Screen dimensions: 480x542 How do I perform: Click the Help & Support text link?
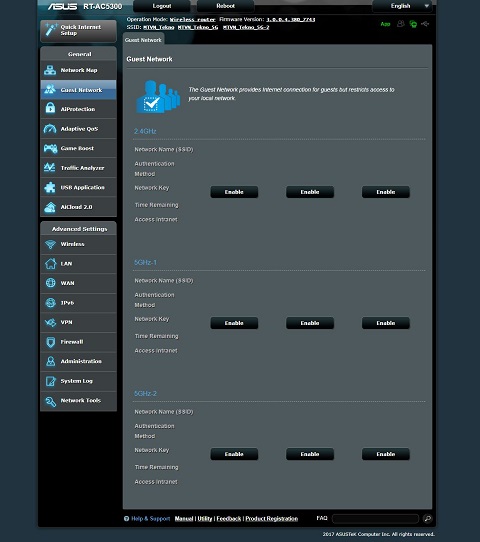151,518
